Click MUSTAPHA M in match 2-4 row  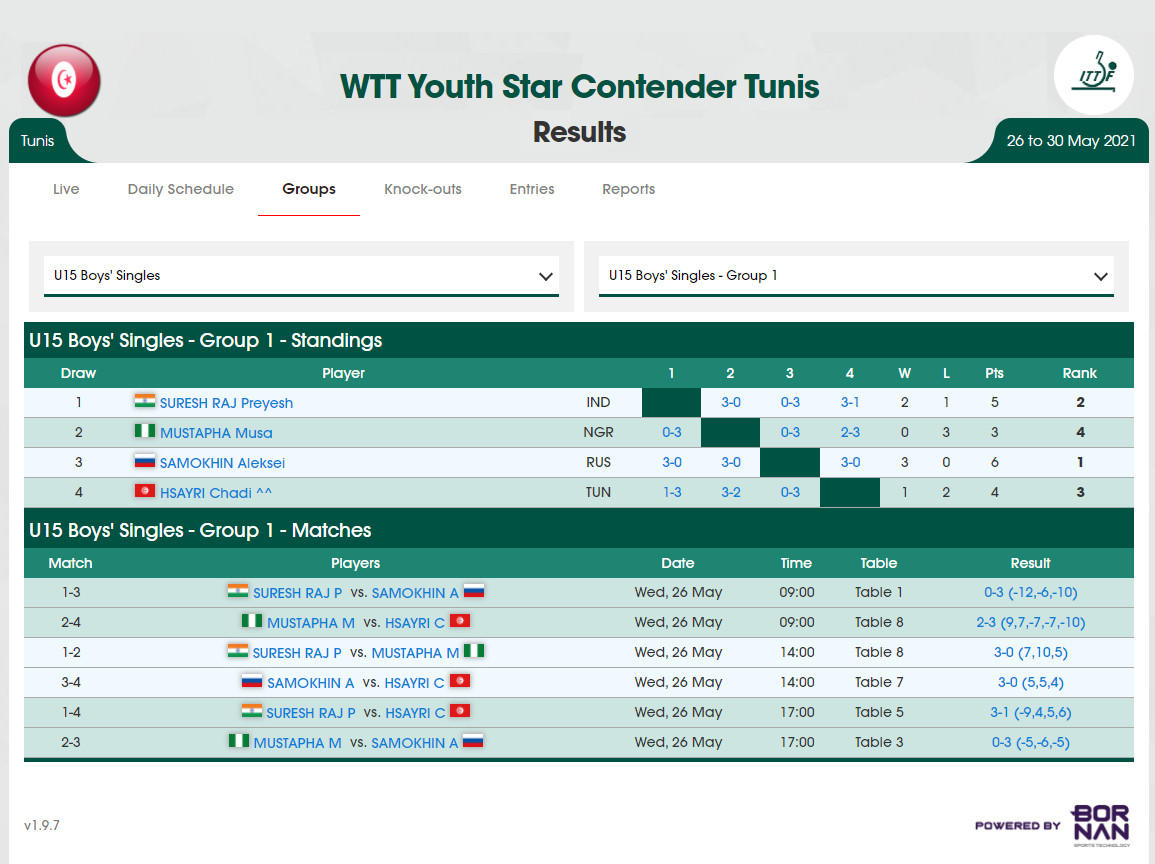point(311,623)
